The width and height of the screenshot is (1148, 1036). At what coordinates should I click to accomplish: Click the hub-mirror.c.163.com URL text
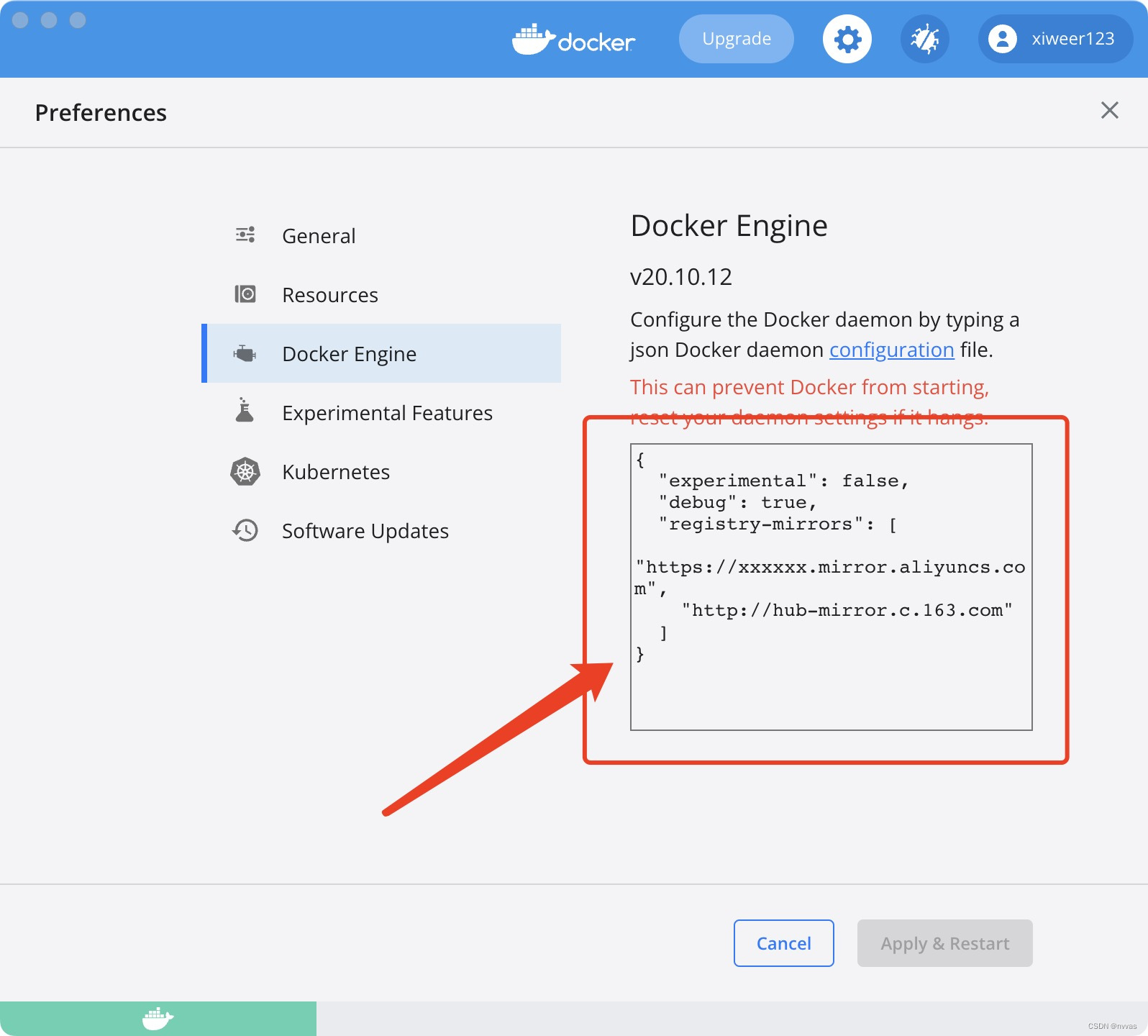click(847, 610)
